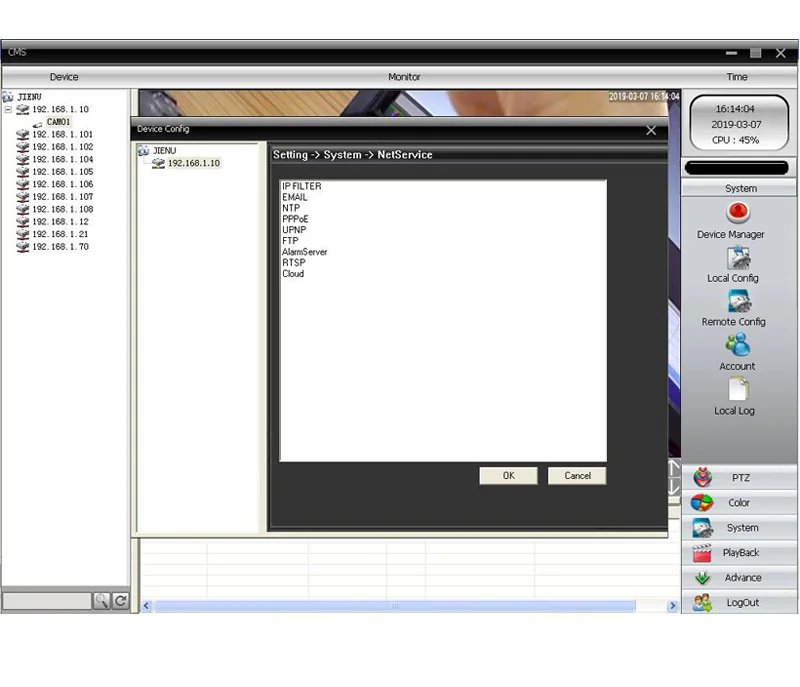Open System panel at bottom right
The height and width of the screenshot is (687, 800).
(x=739, y=527)
